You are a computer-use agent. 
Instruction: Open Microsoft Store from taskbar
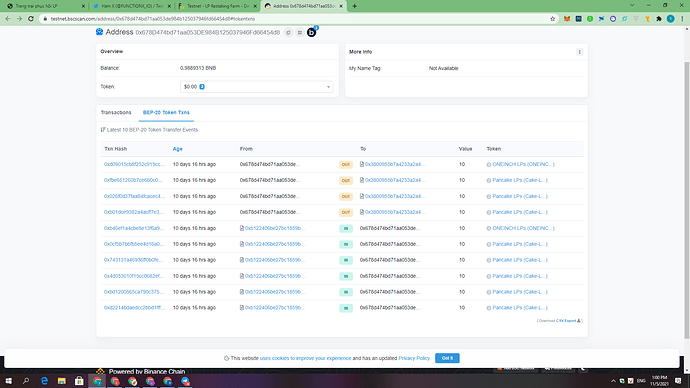coord(79,381)
